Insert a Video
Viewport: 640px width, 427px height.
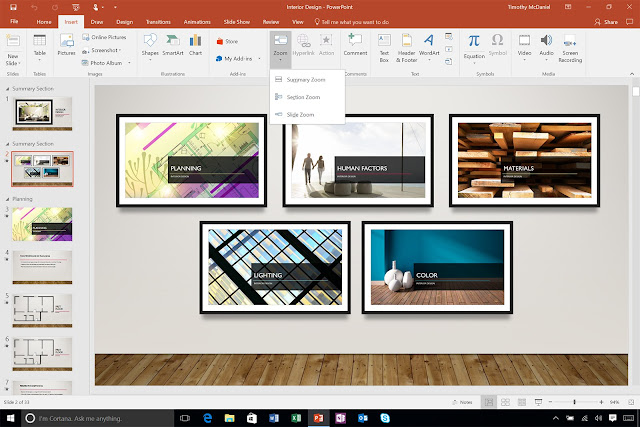click(524, 47)
